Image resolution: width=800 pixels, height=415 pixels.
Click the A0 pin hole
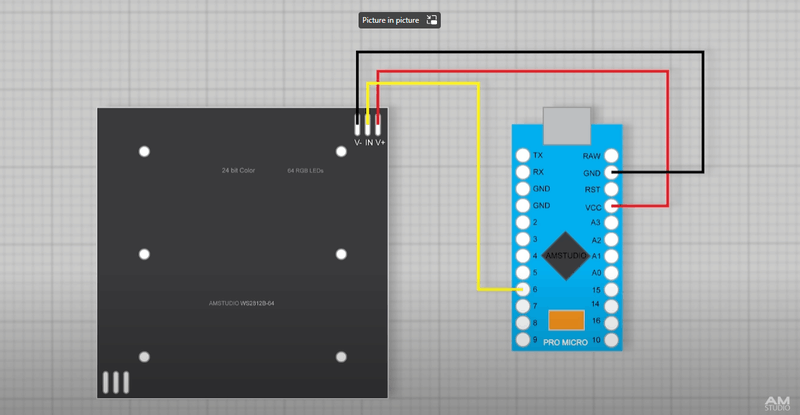611,273
